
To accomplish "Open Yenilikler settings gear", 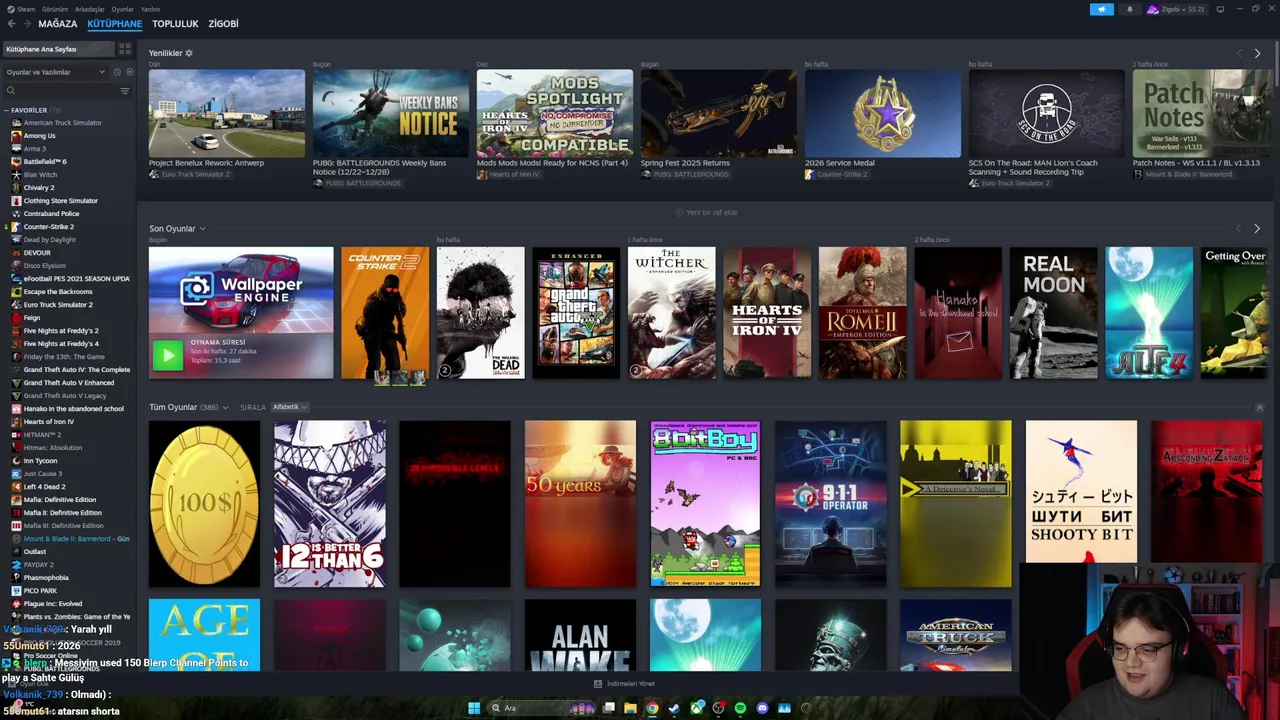I will [189, 53].
